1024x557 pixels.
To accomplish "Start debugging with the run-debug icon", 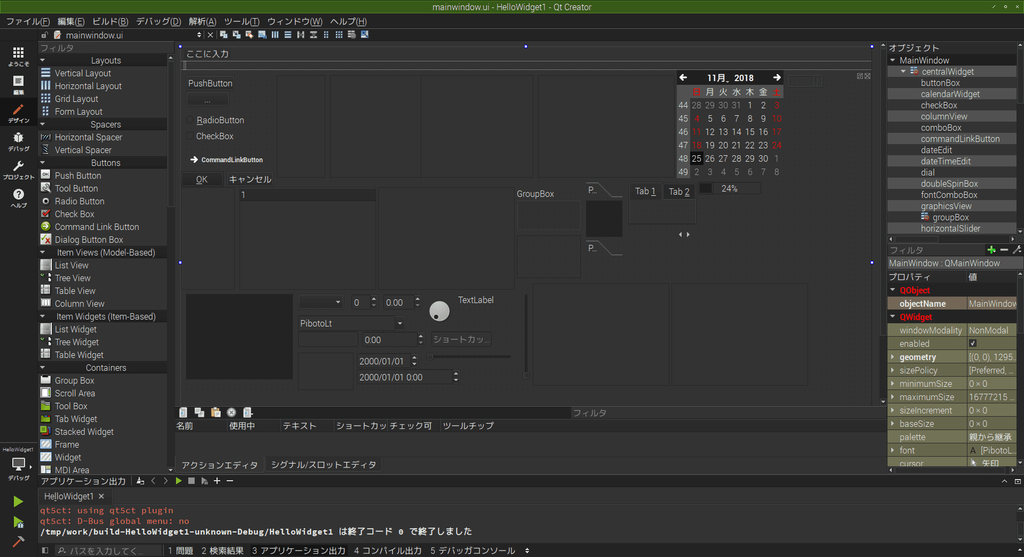I will click(x=18, y=522).
